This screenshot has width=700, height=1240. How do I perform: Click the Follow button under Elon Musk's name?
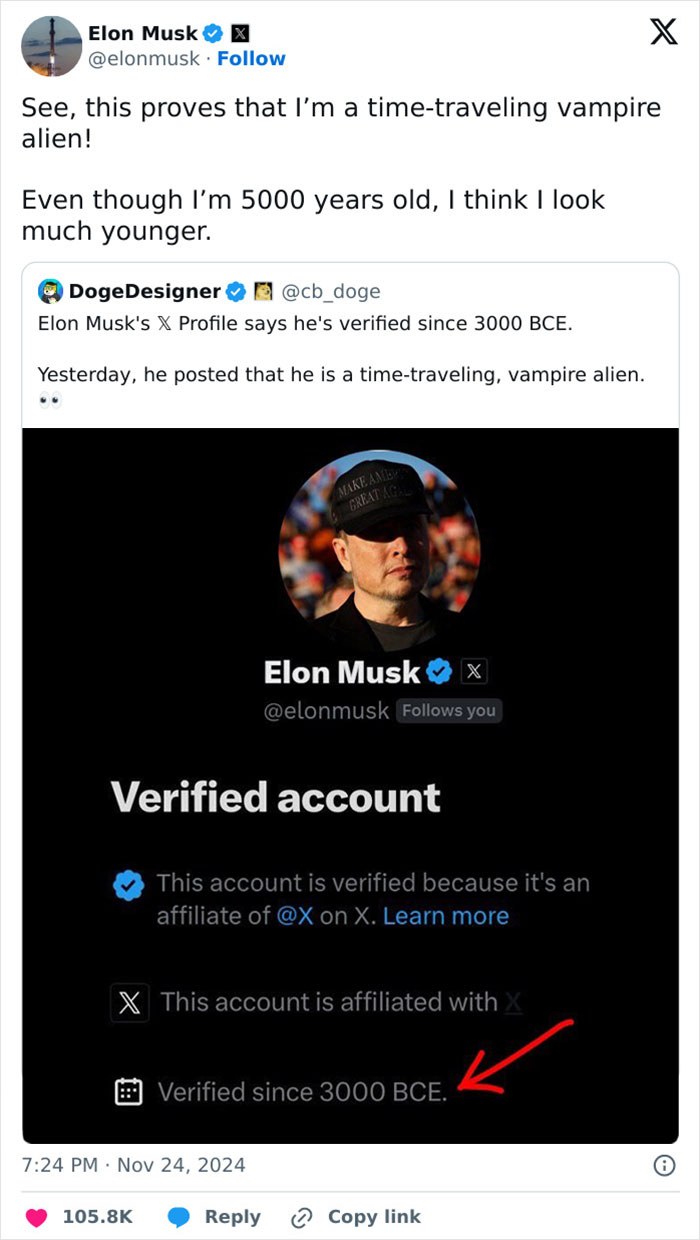tap(251, 58)
